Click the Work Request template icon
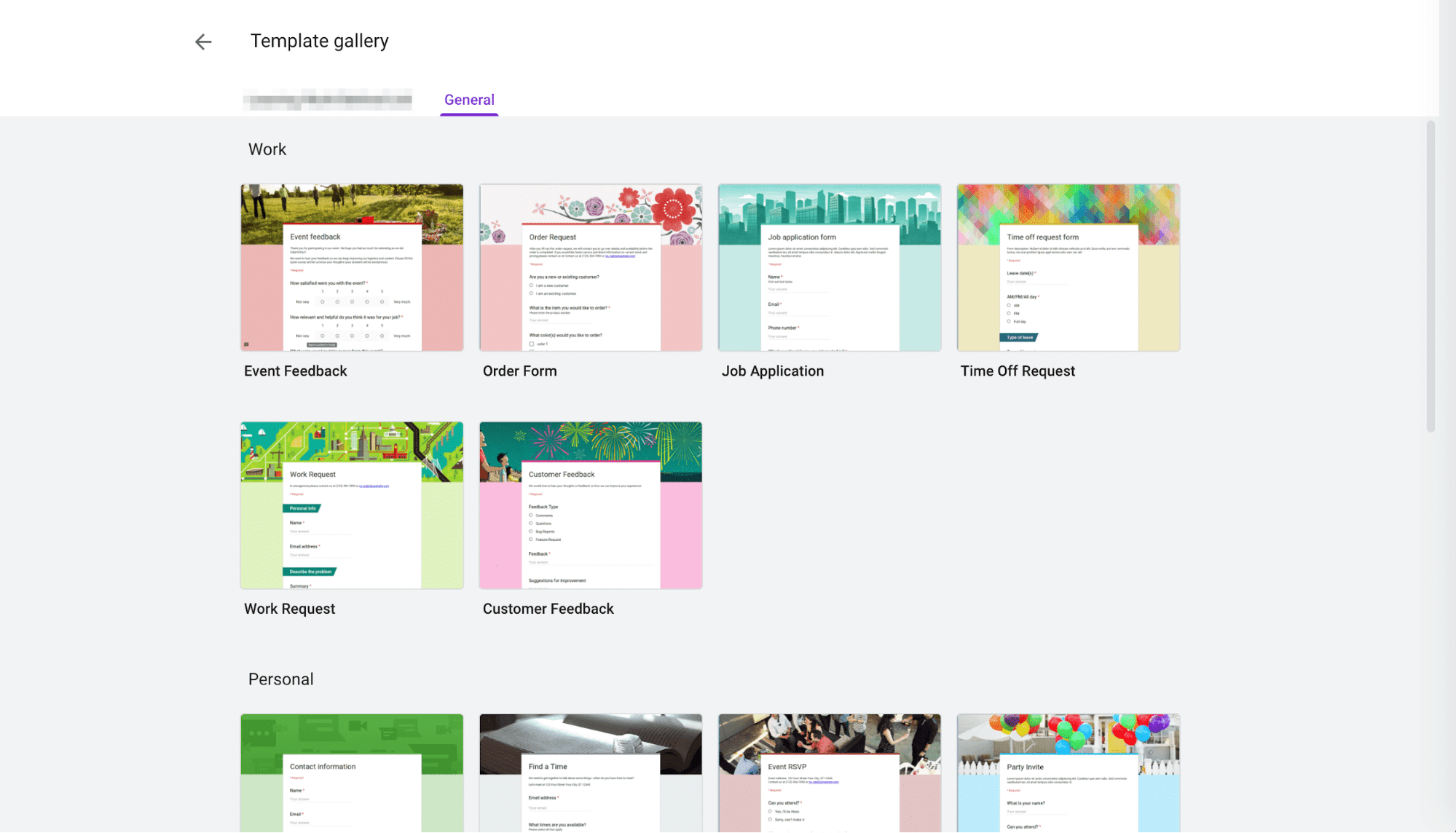1456x833 pixels. click(351, 505)
